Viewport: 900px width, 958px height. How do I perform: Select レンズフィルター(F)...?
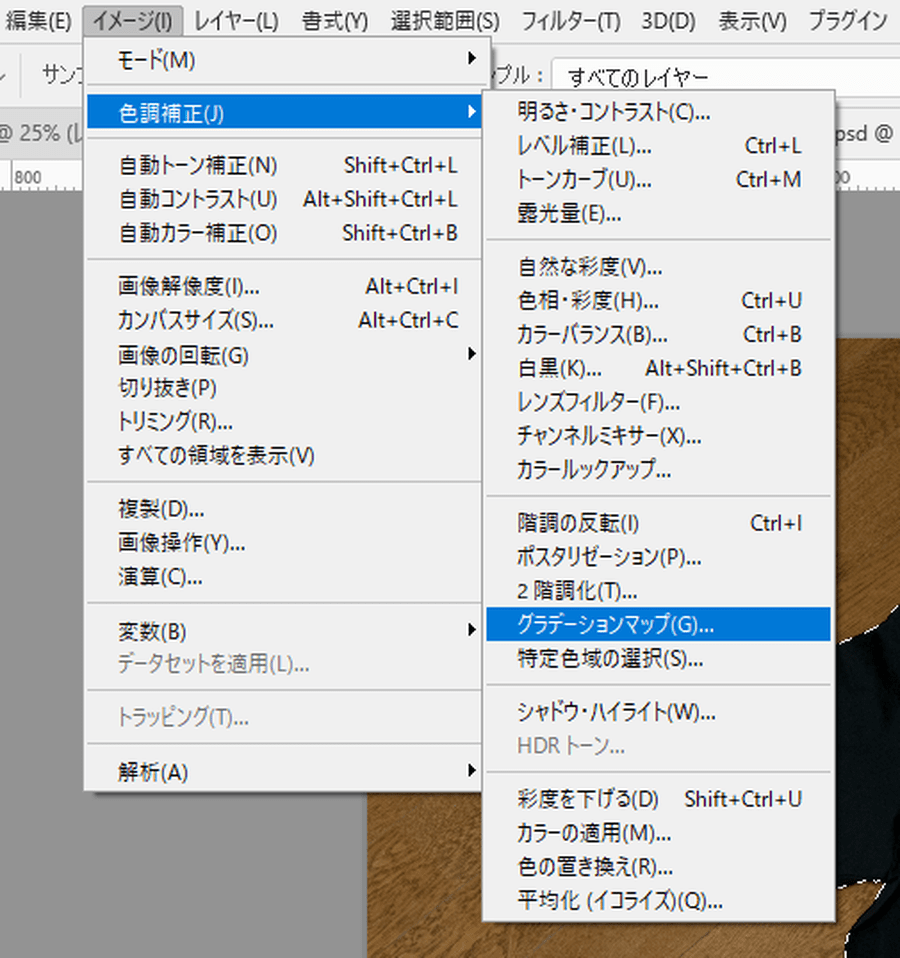click(x=658, y=402)
